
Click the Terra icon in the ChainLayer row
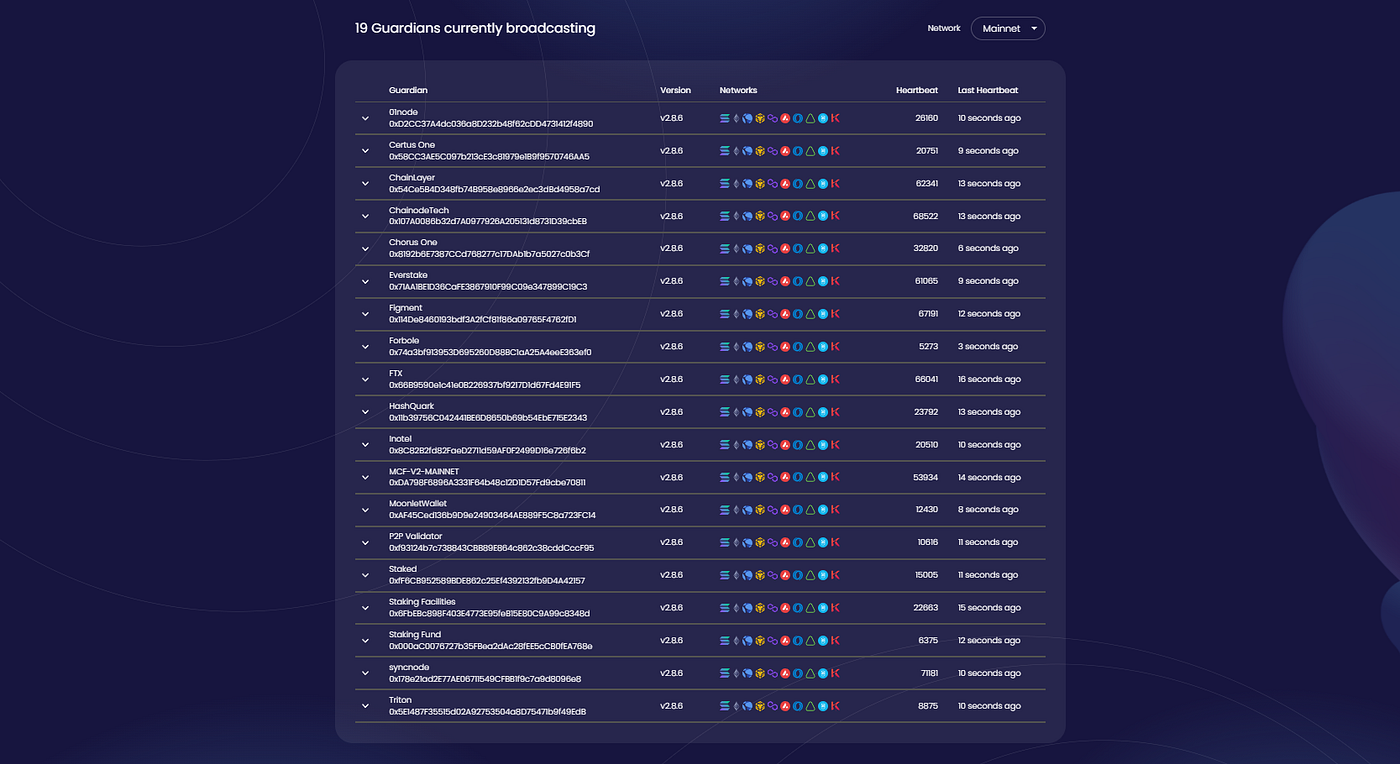coord(748,184)
